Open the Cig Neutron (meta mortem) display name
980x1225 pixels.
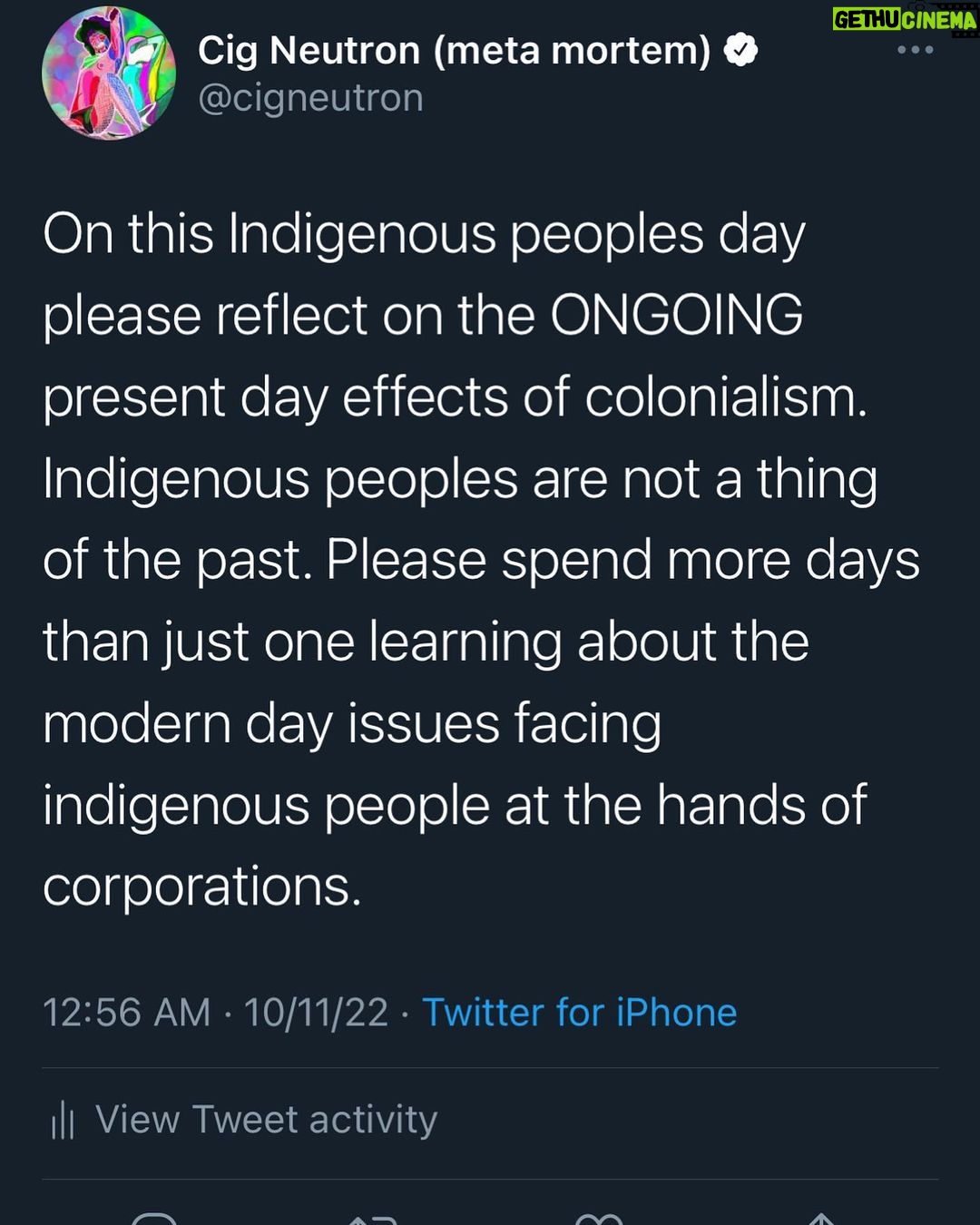pos(454,50)
